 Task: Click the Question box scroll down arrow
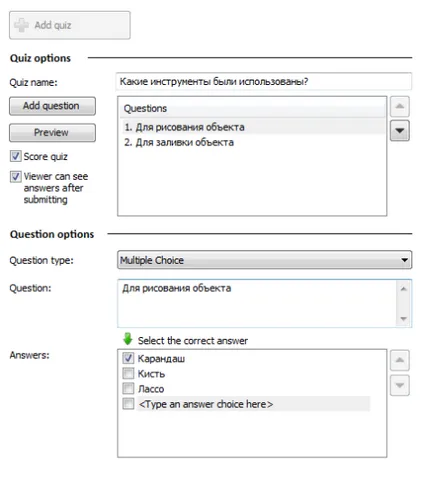[x=404, y=319]
